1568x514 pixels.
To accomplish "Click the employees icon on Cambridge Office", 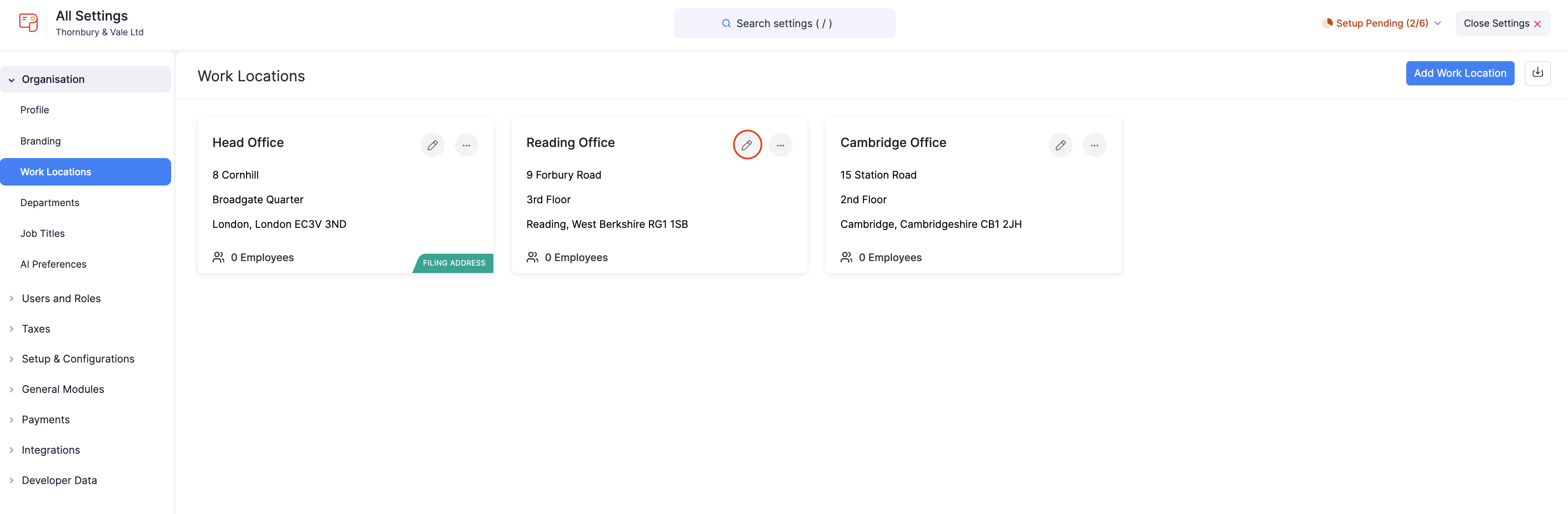I will pos(846,257).
